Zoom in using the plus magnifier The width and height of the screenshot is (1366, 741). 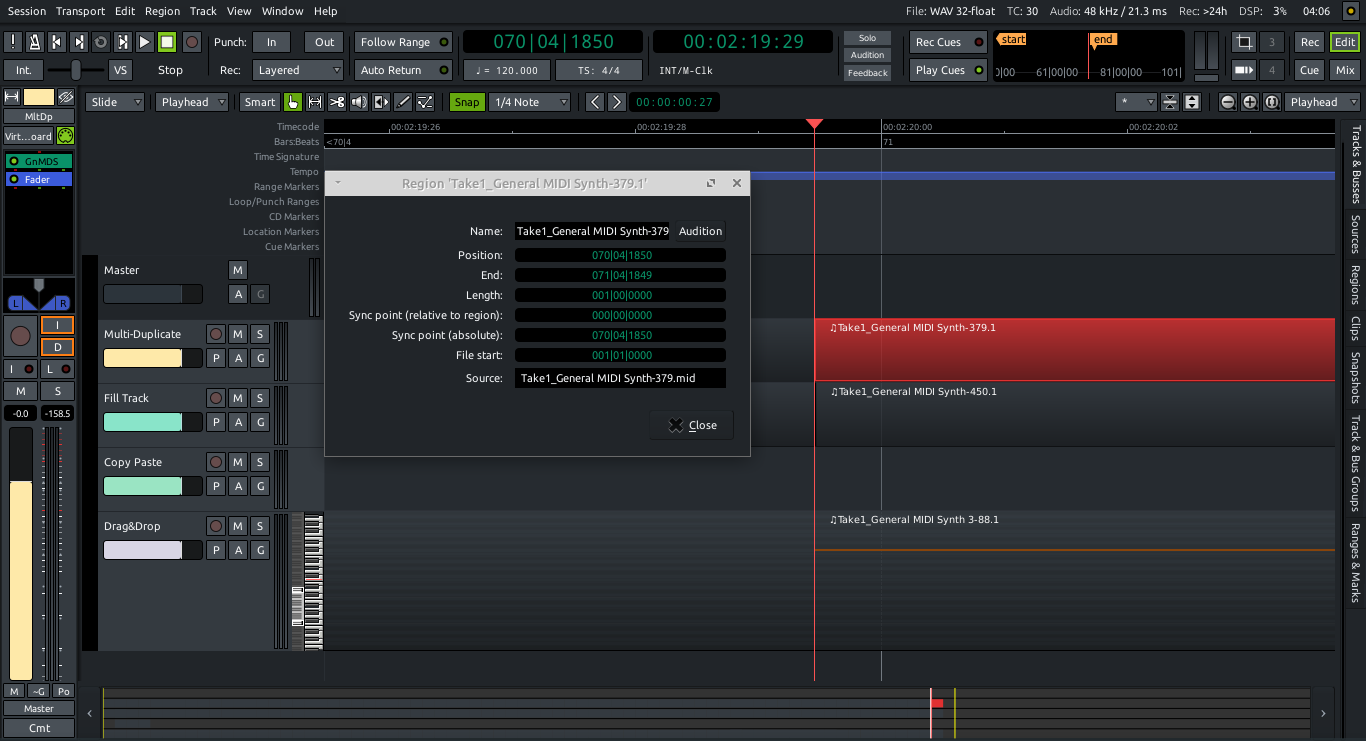click(1249, 102)
